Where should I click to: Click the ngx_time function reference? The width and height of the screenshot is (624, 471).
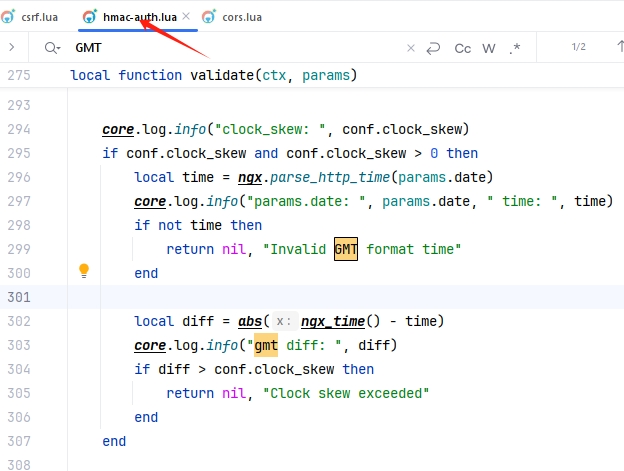coord(337,321)
